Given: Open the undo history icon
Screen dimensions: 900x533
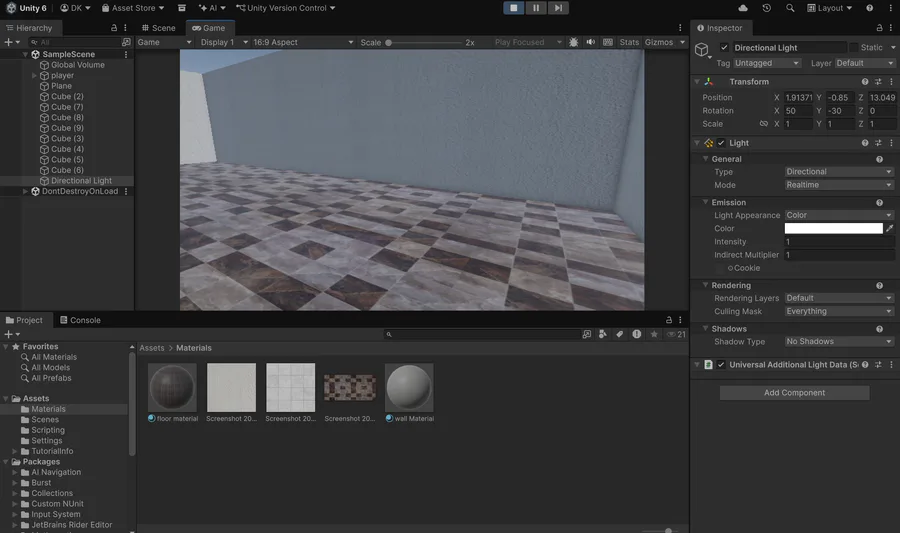Looking at the screenshot, I should (x=766, y=8).
